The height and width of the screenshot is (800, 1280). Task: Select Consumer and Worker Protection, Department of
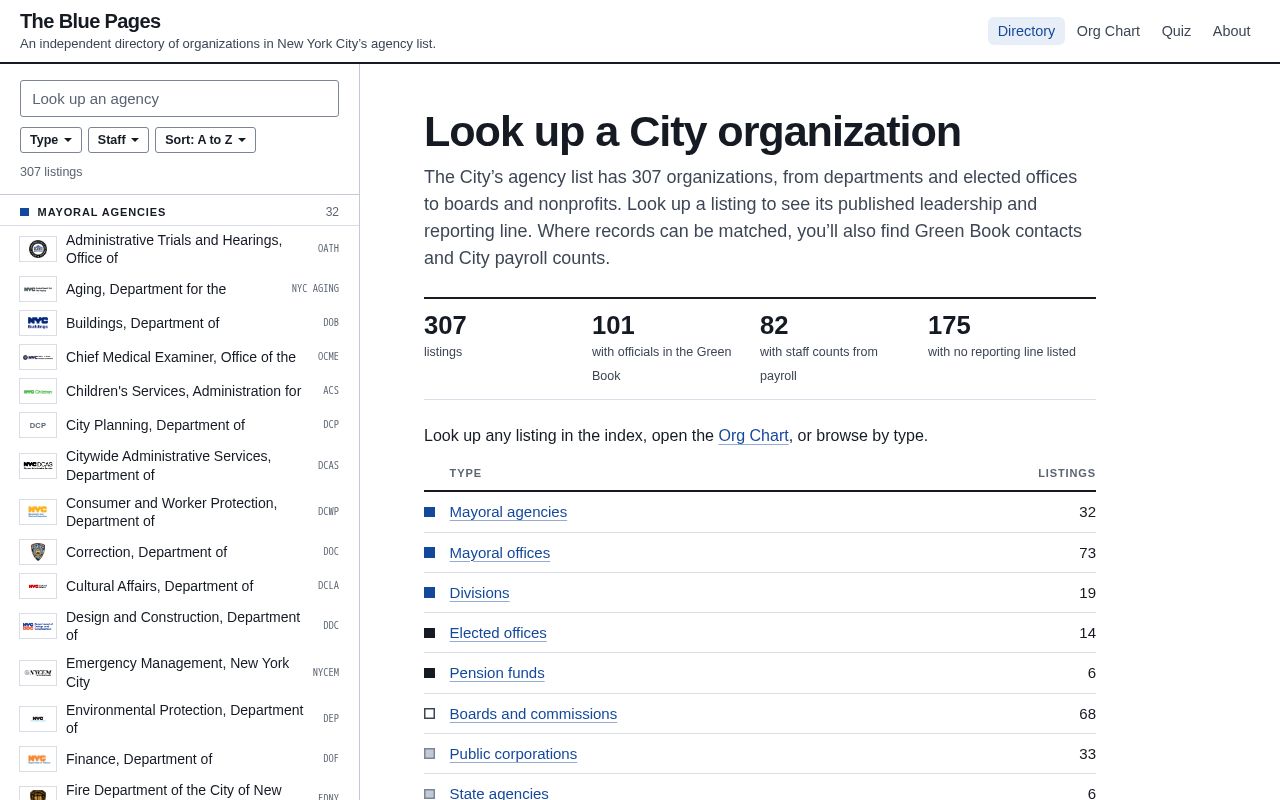tap(180, 512)
